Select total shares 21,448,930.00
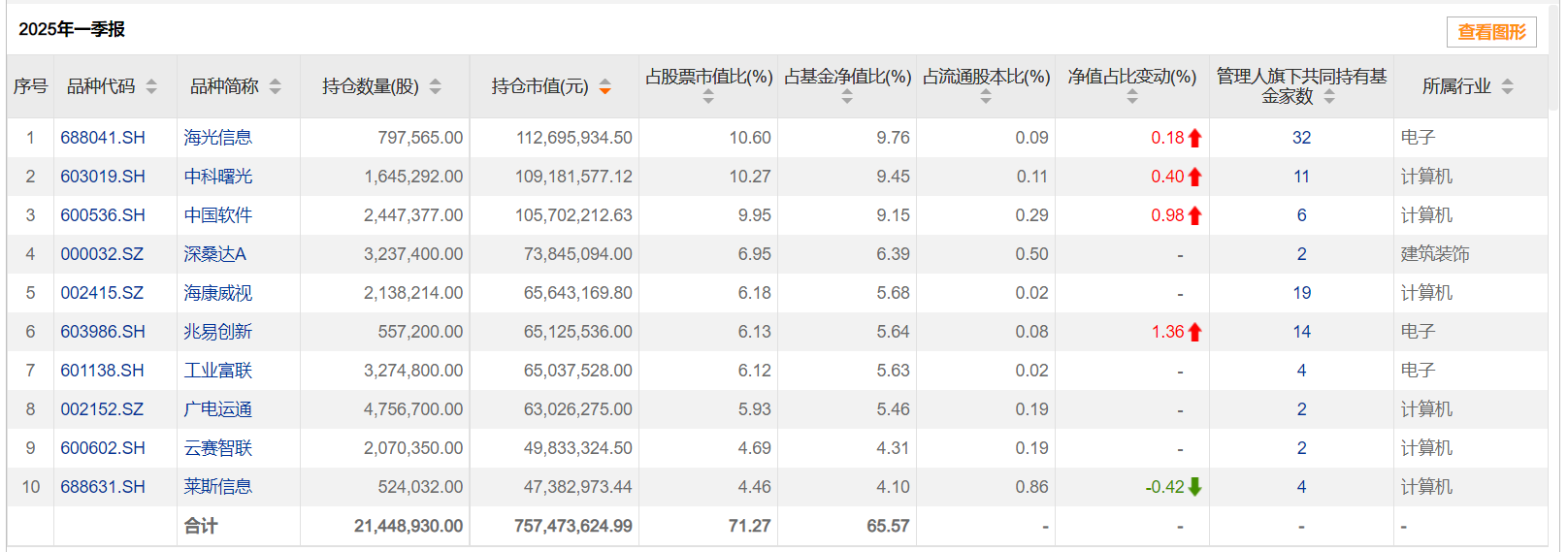 pyautogui.click(x=408, y=526)
